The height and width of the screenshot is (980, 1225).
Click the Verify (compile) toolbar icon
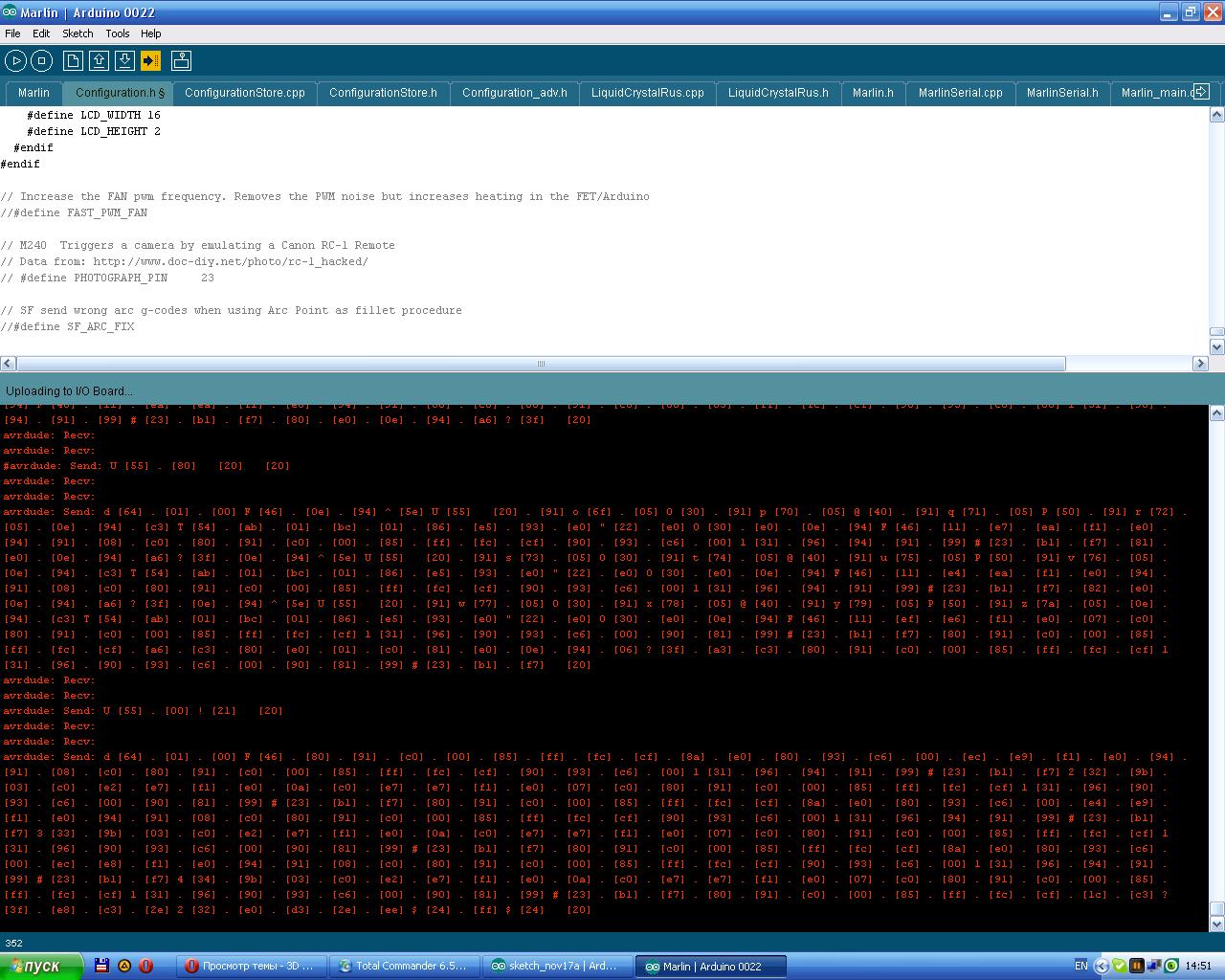pos(15,61)
